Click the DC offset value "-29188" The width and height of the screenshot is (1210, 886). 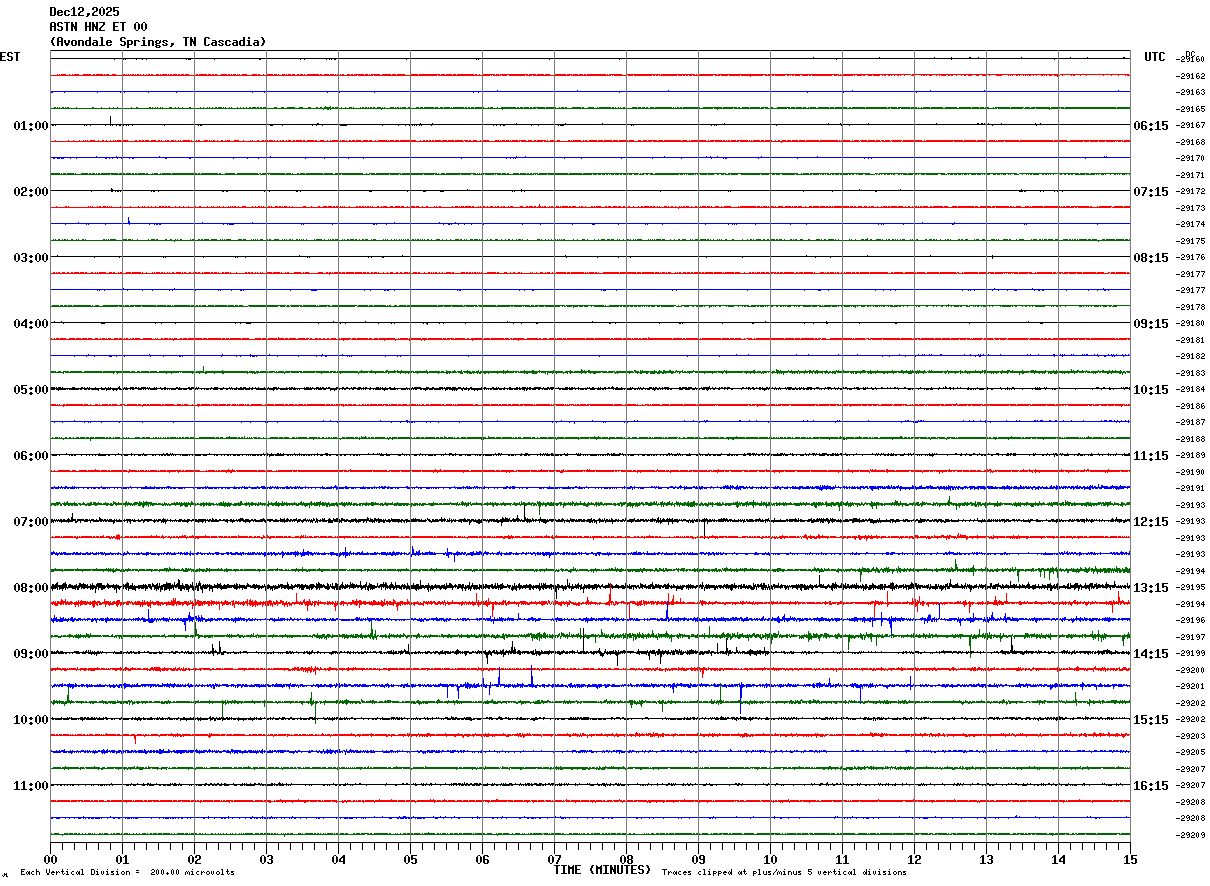pyautogui.click(x=1191, y=439)
